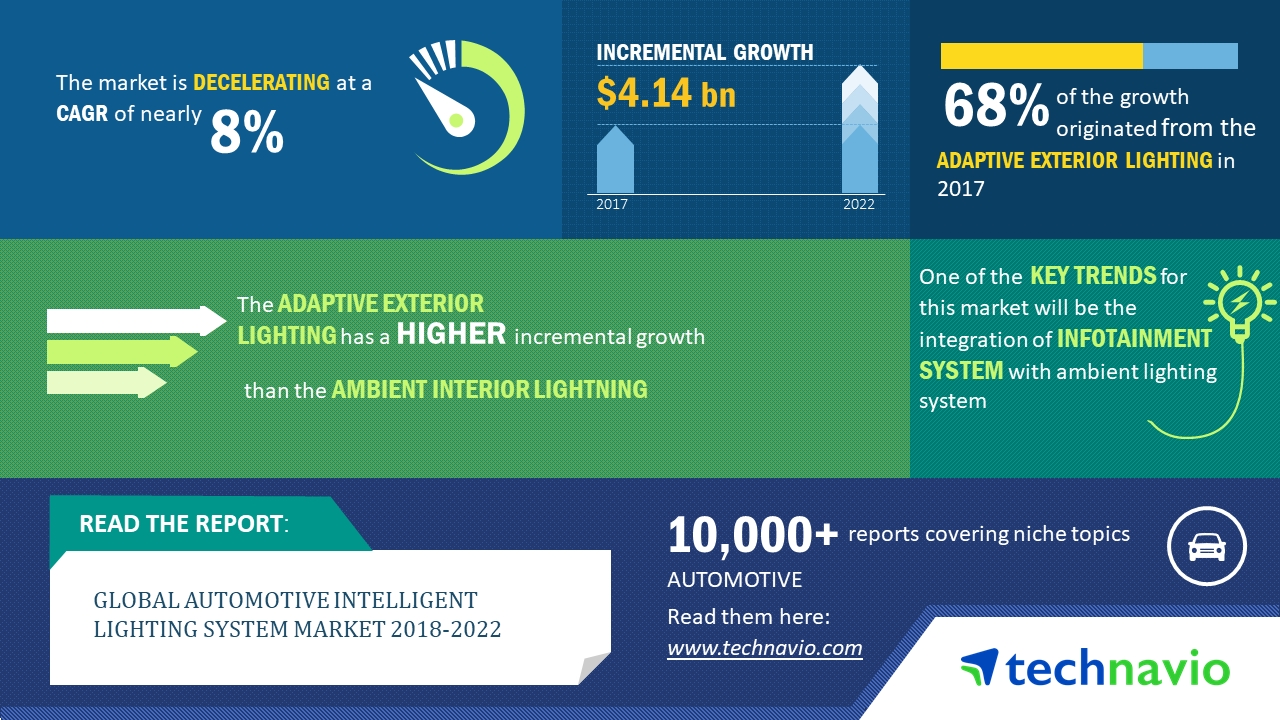Select the bright green middle arrow
Screen dimensions: 1280x720
121,351
